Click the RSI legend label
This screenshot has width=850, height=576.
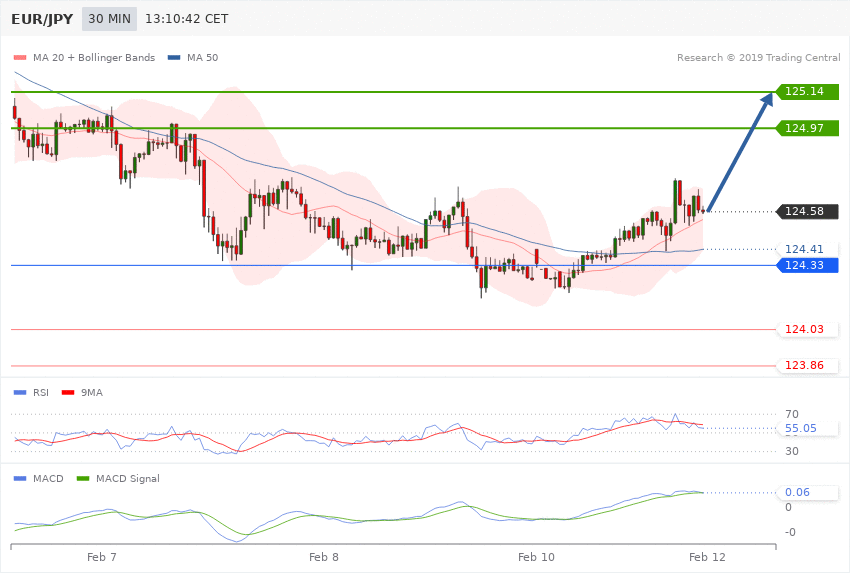[x=41, y=392]
